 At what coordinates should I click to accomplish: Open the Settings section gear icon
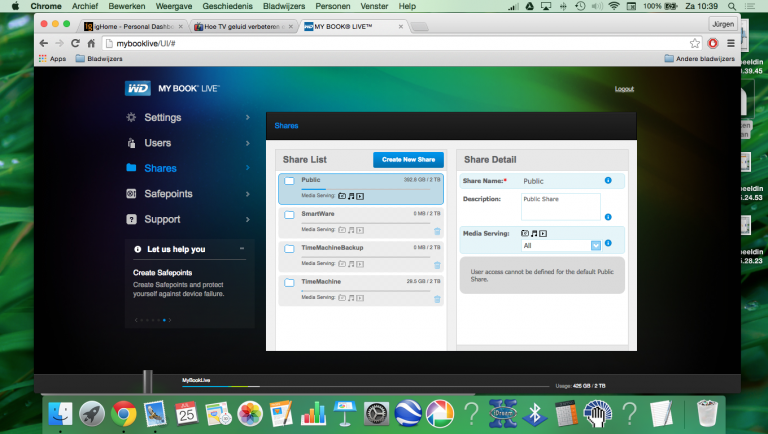[131, 117]
